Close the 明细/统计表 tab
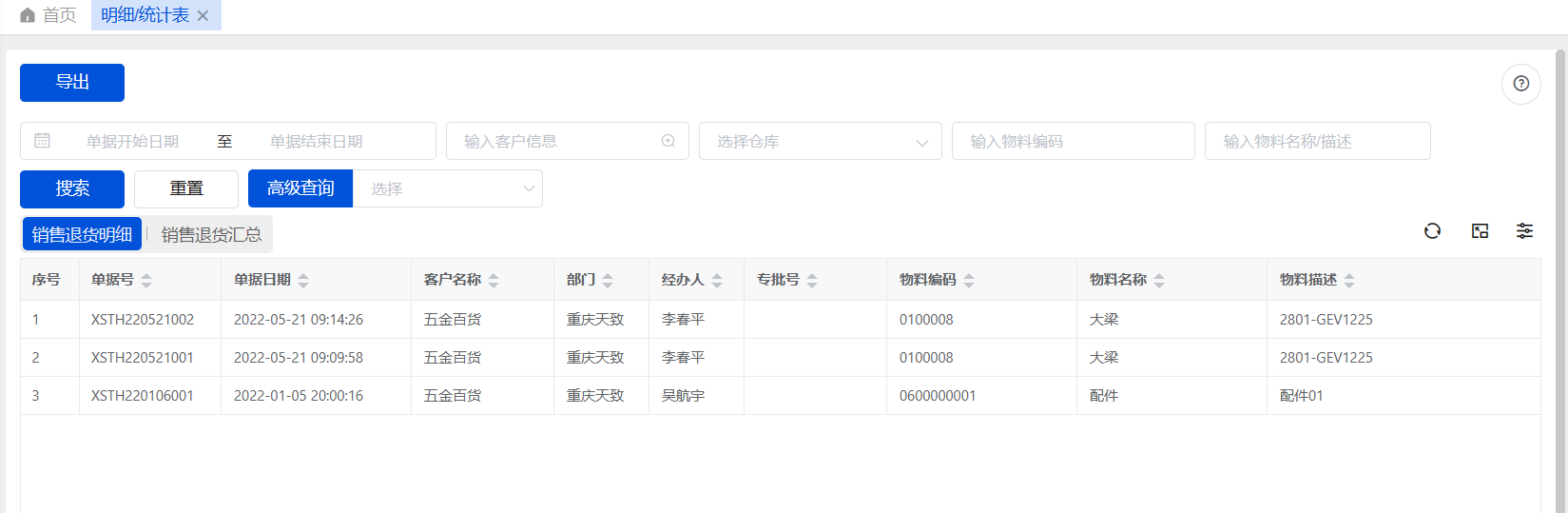The image size is (1568, 513). pos(203,16)
